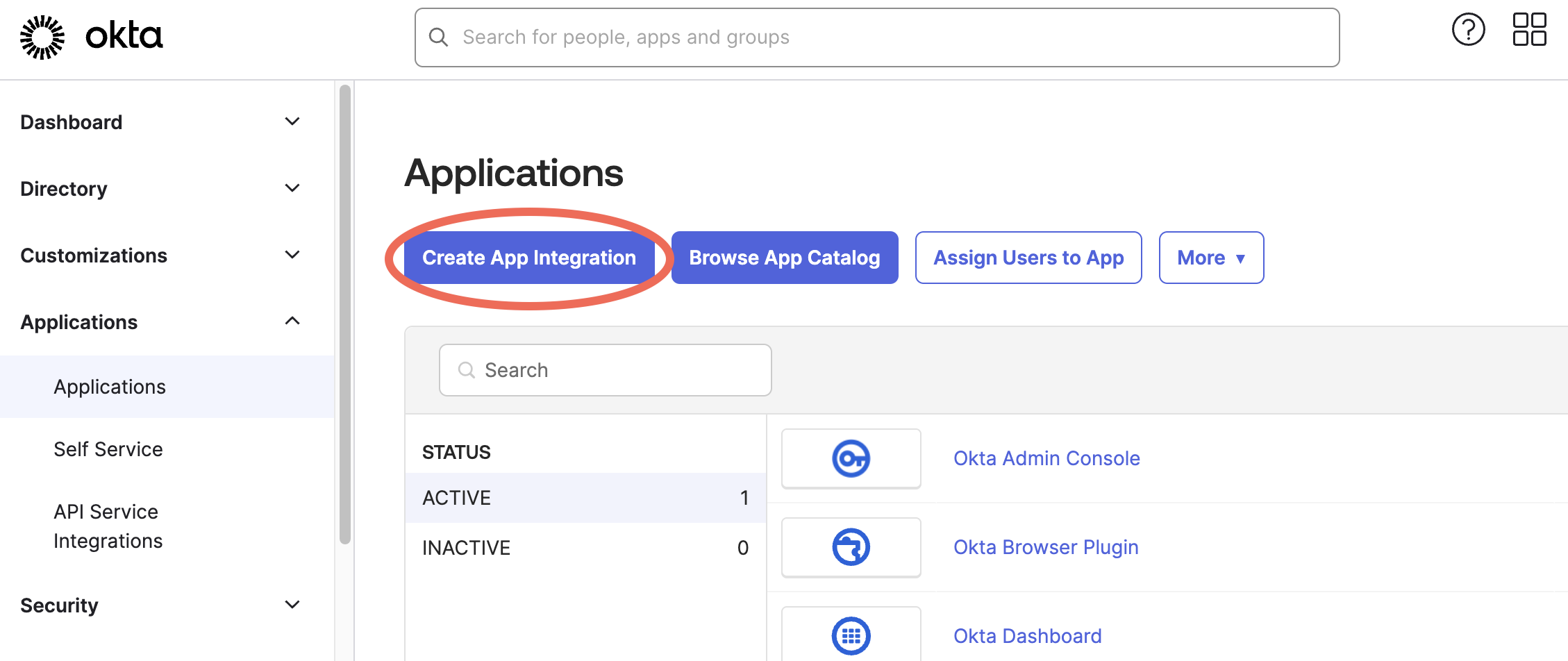
Task: Select Applications sub-item in the sidebar
Action: tap(167, 387)
